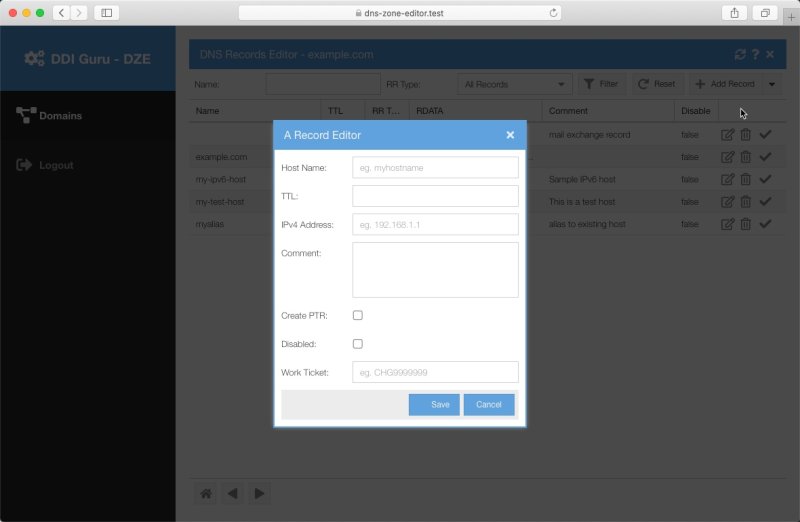Click the Save button in record editor
This screenshot has width=800, height=522.
point(434,405)
